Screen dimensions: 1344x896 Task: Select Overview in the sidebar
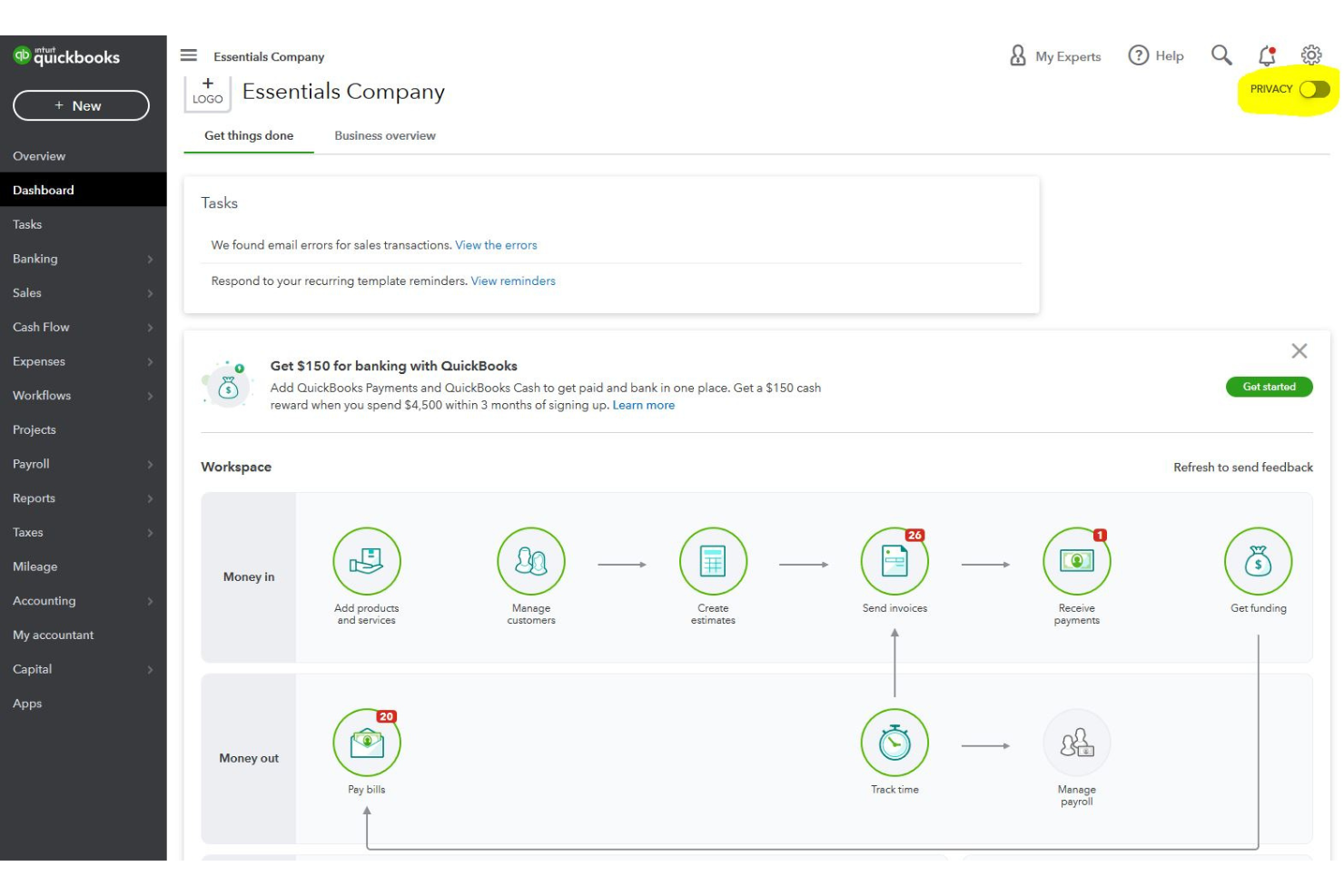point(84,156)
